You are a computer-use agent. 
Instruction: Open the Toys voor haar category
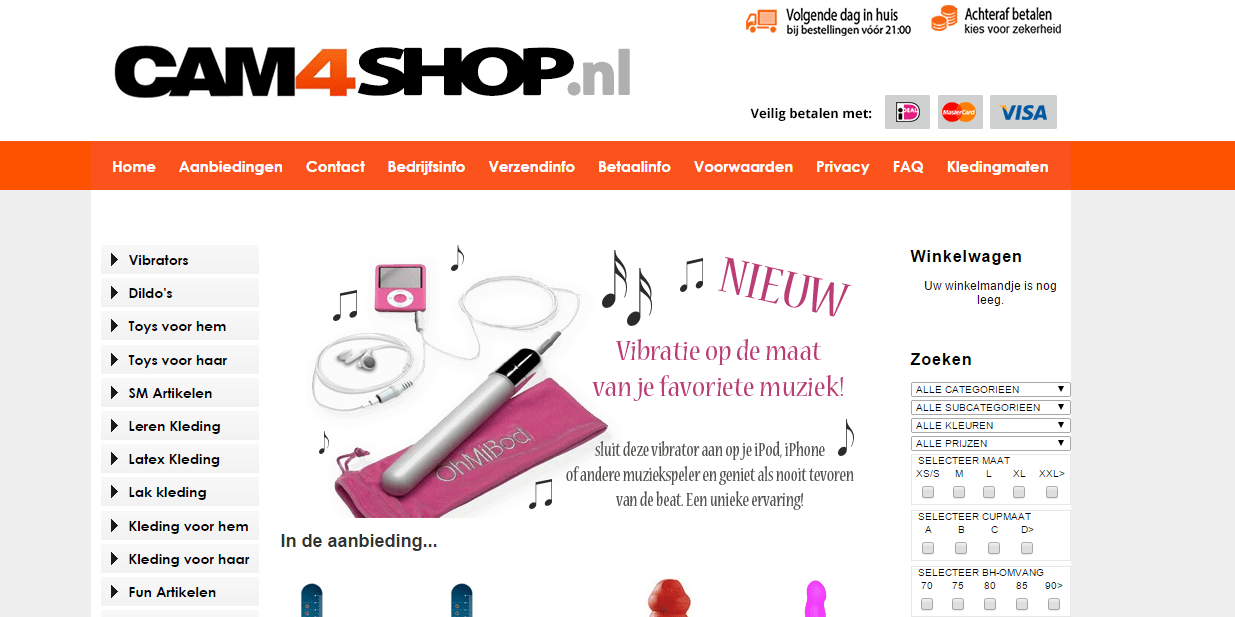180,360
